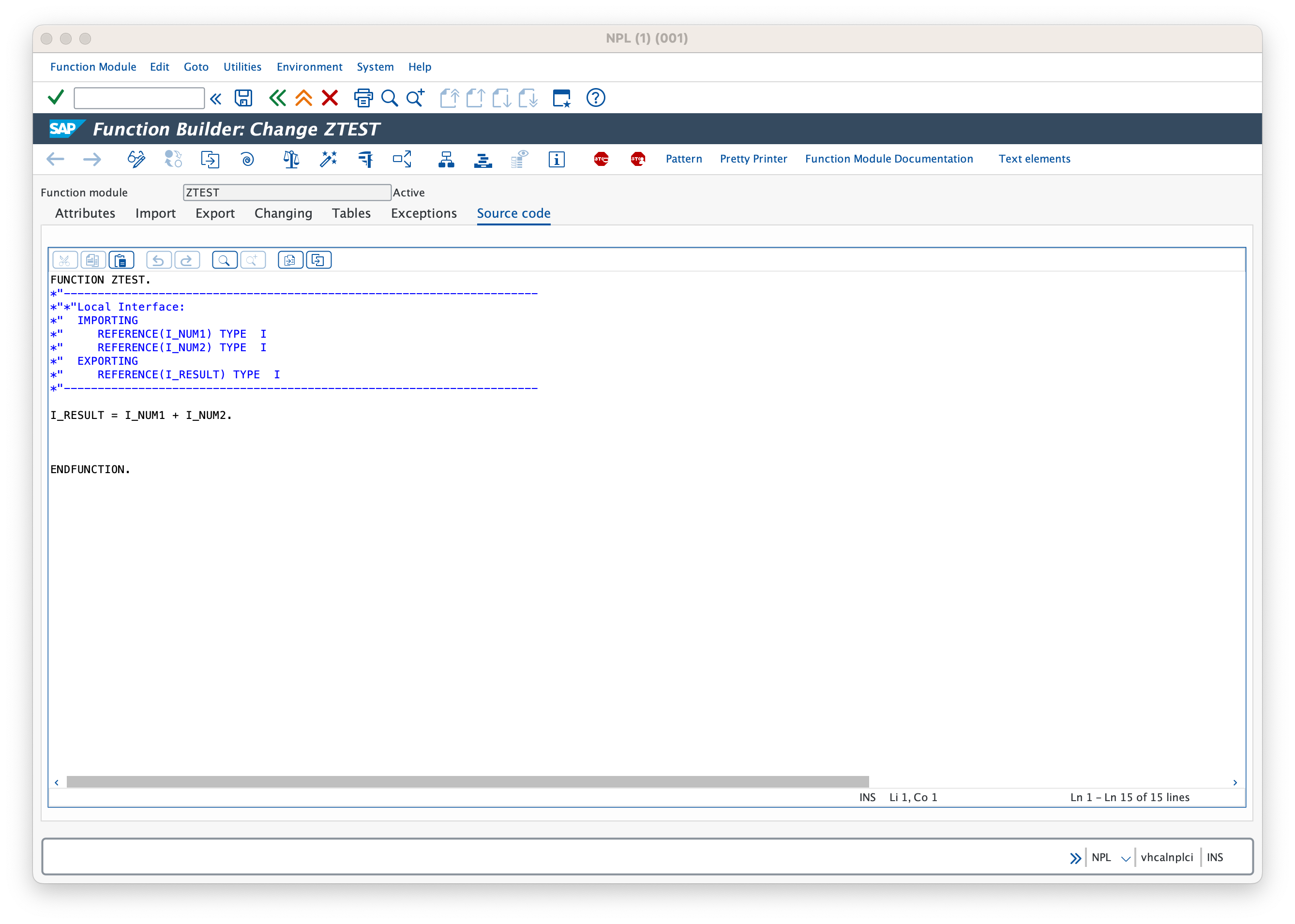Click the Save diskette icon

pyautogui.click(x=243, y=98)
